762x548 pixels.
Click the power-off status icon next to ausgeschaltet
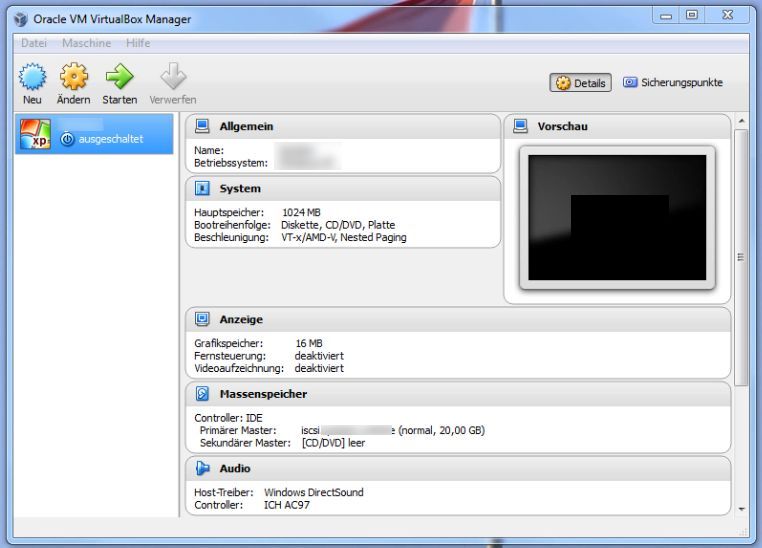pyautogui.click(x=67, y=139)
